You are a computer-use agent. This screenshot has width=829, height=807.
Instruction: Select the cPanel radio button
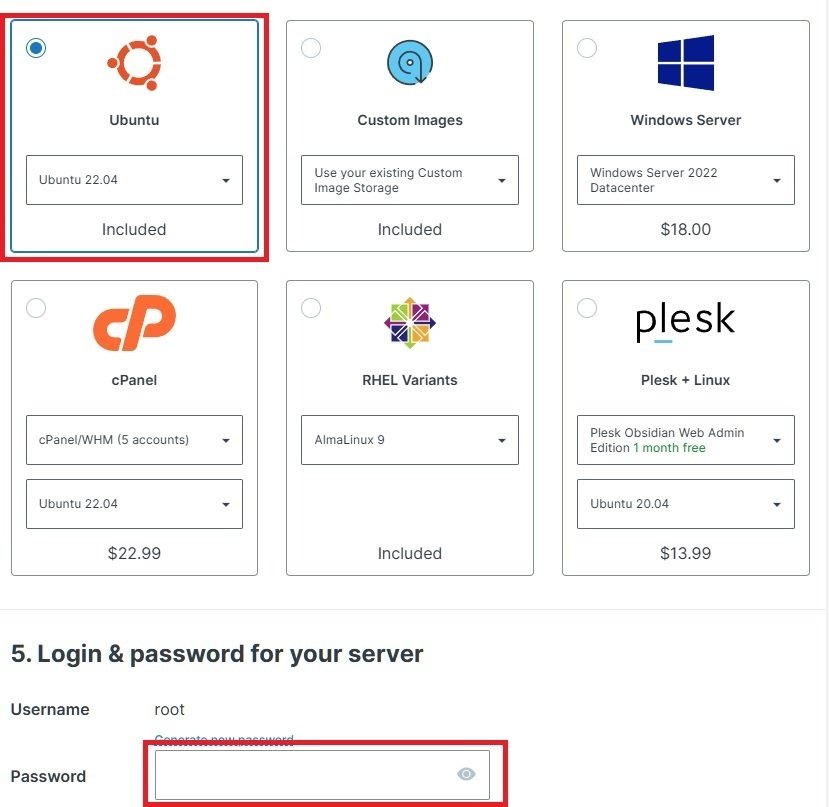(x=36, y=308)
